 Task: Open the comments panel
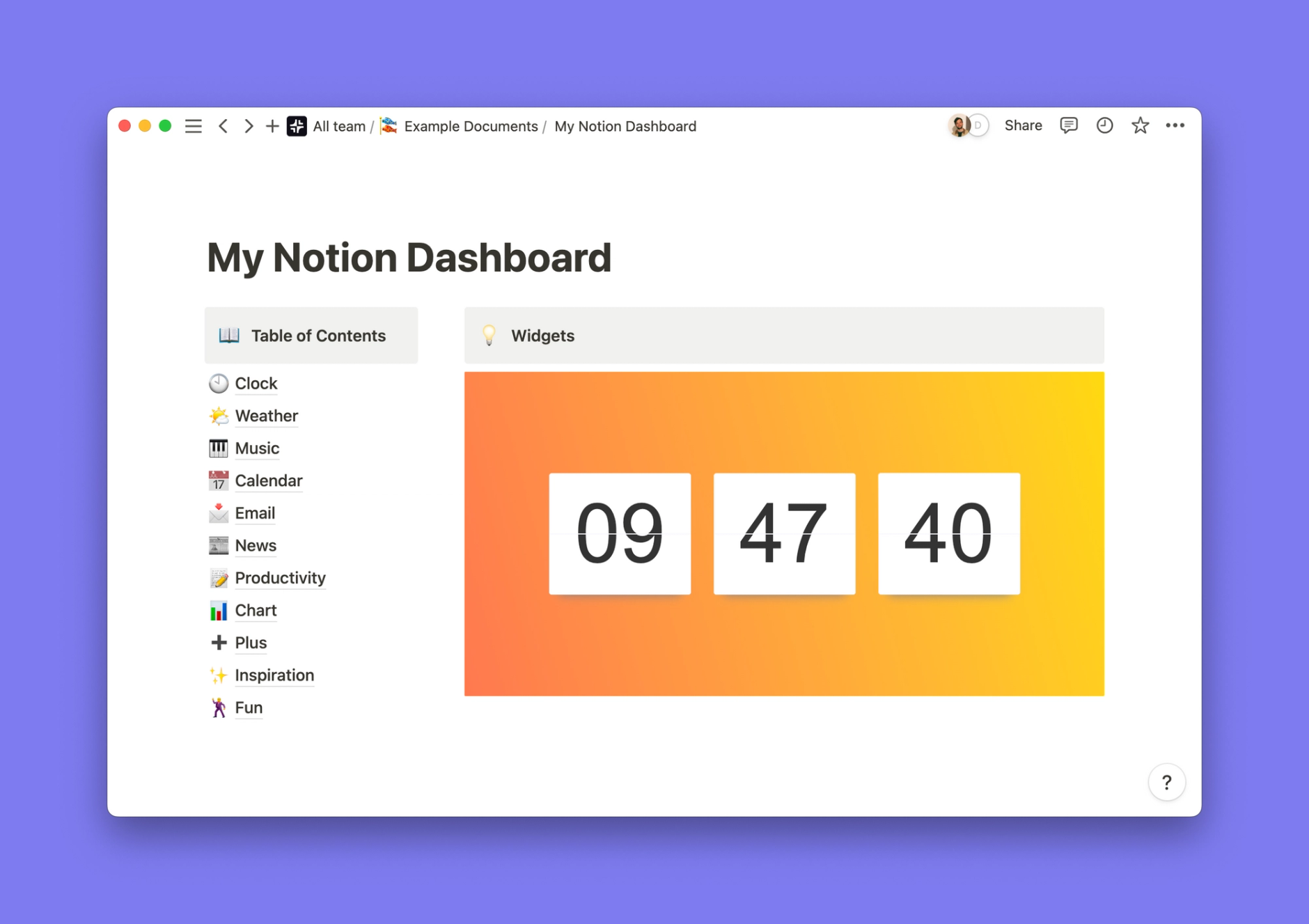pos(1069,125)
